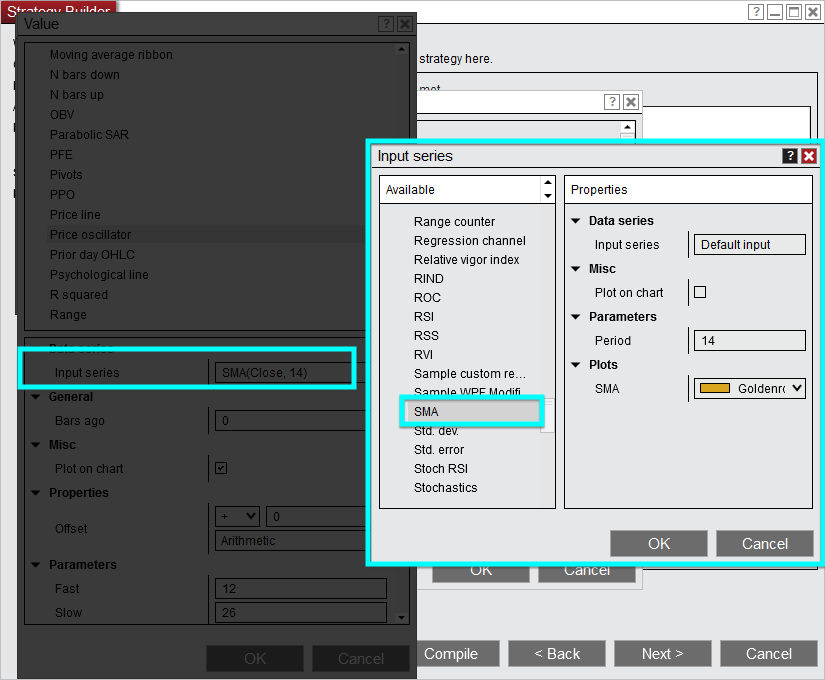Select RIND in Available list
This screenshot has width=825, height=680.
coord(428,278)
